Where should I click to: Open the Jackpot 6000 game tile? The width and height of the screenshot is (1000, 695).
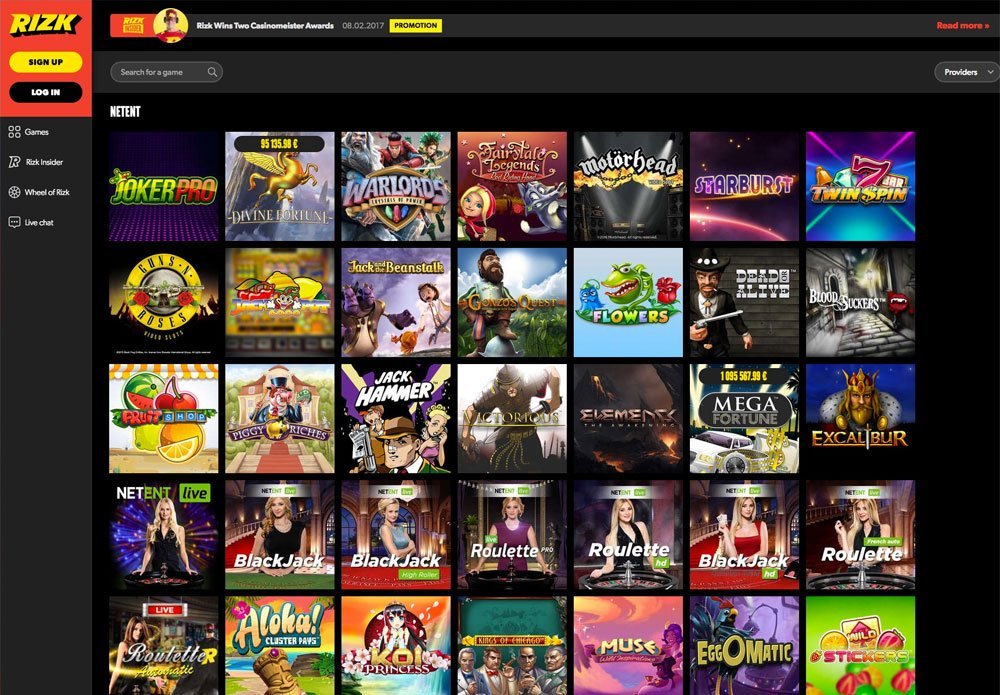pyautogui.click(x=279, y=302)
